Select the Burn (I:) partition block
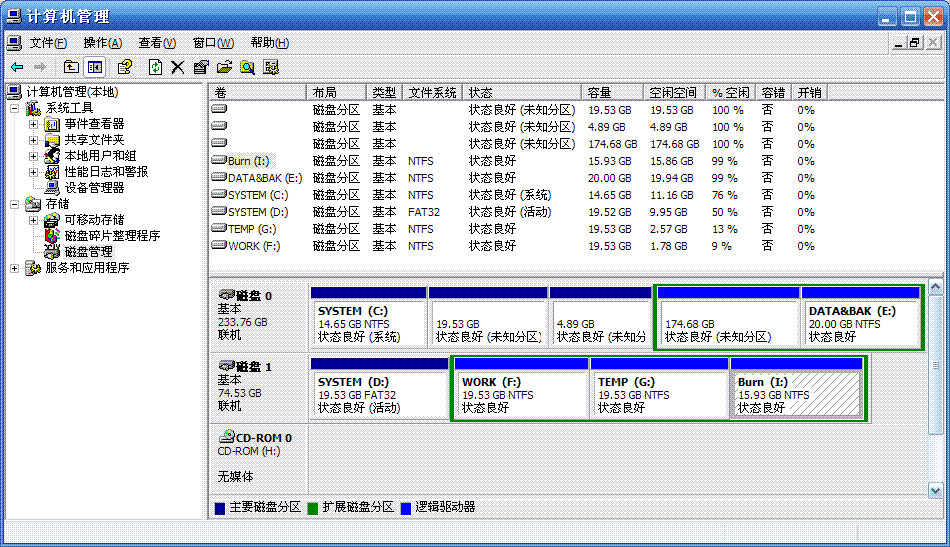The image size is (950, 547). [797, 388]
